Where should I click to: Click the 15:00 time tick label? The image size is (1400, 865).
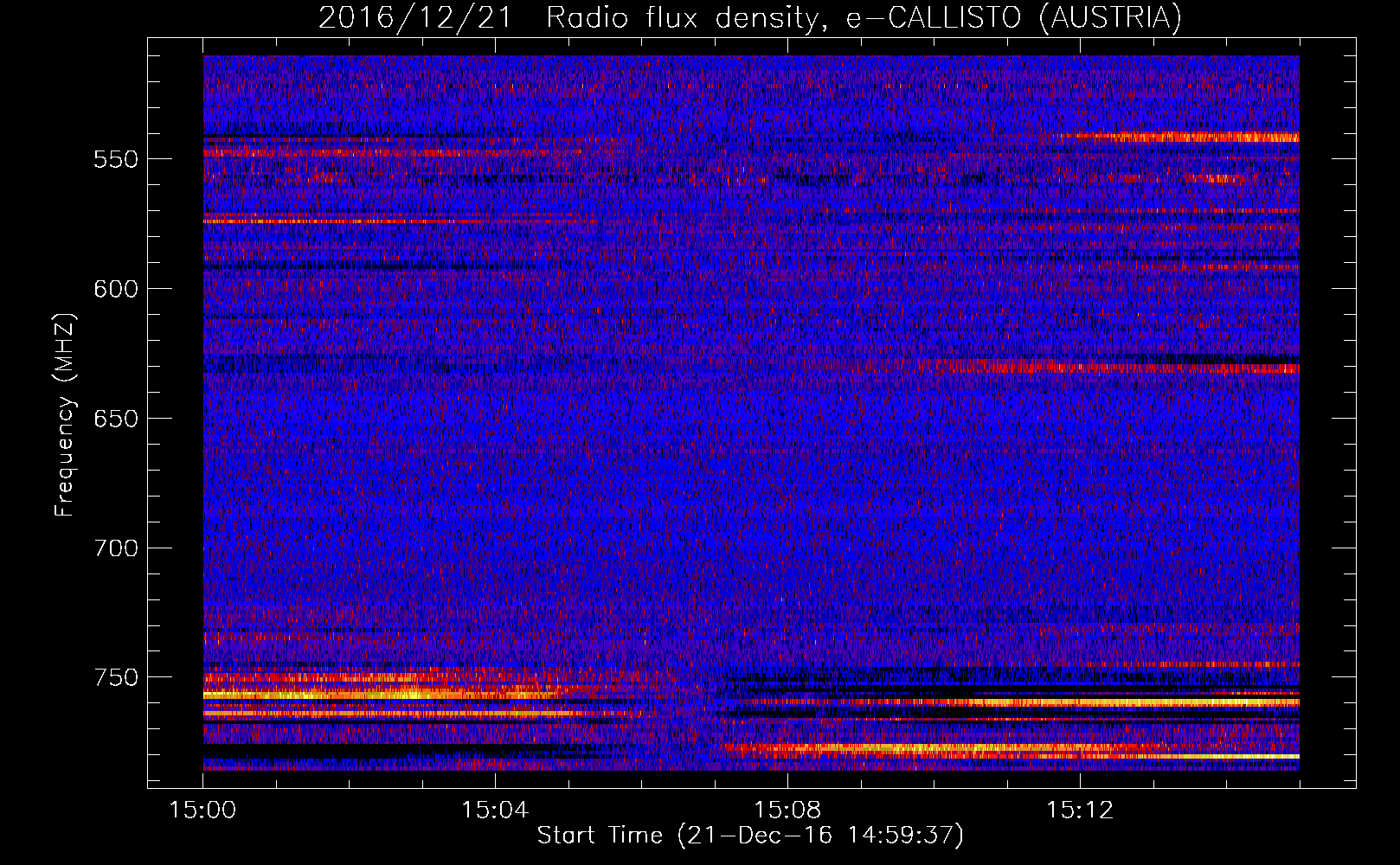(202, 811)
